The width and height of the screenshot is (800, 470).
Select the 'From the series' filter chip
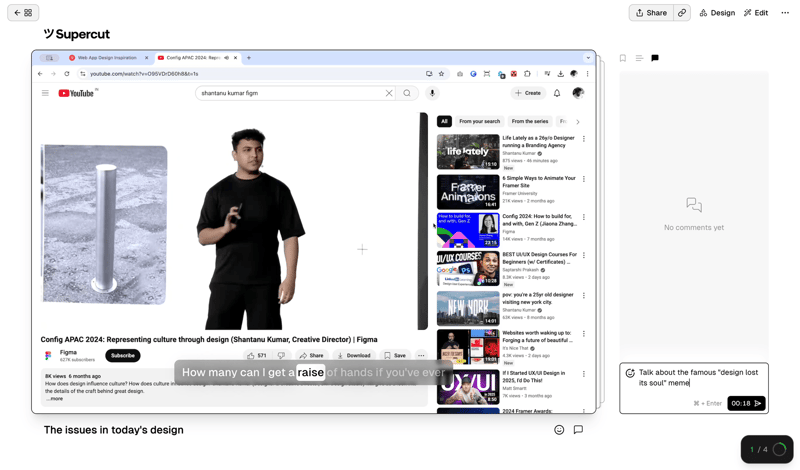click(x=530, y=121)
